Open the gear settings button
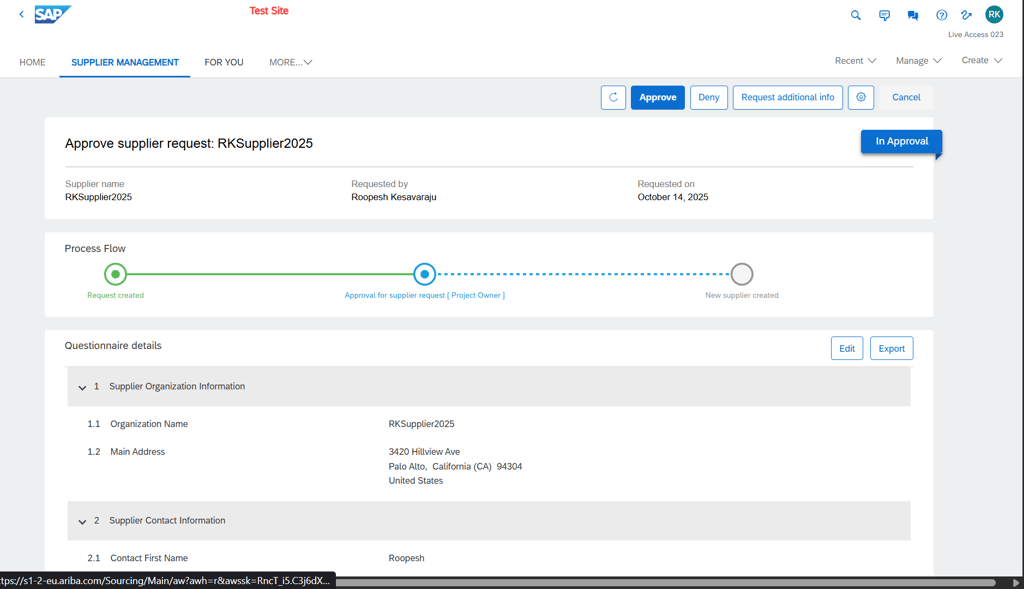 pos(861,97)
